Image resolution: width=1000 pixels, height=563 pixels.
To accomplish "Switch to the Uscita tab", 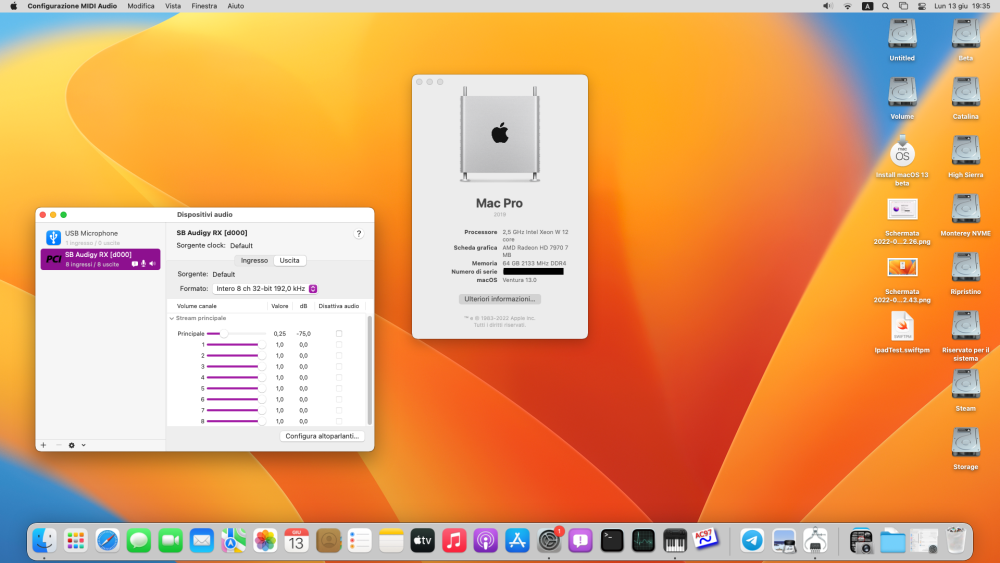I will coord(289,260).
